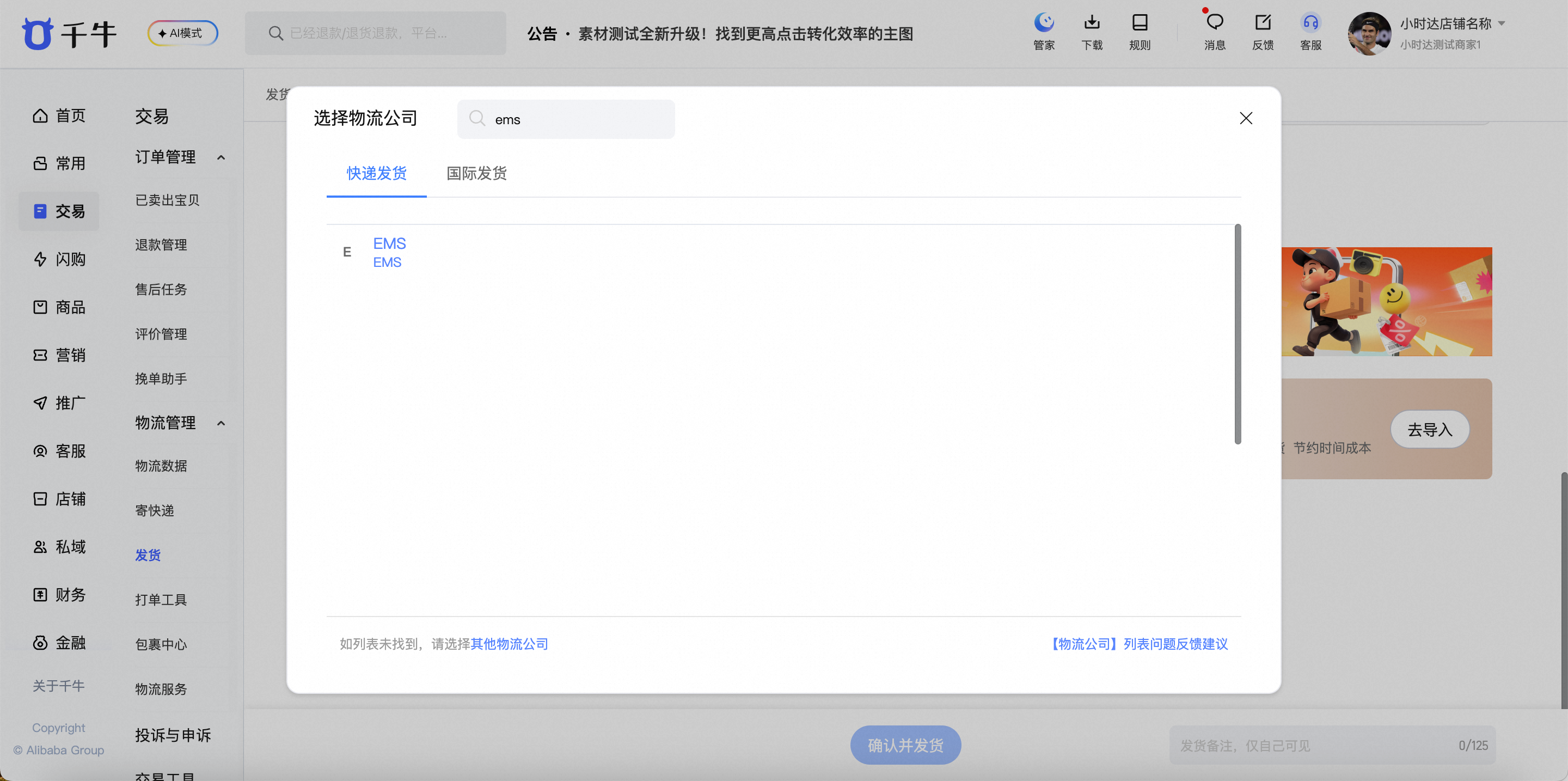
Task: Open the 物流服务 menu item
Action: pyautogui.click(x=161, y=689)
